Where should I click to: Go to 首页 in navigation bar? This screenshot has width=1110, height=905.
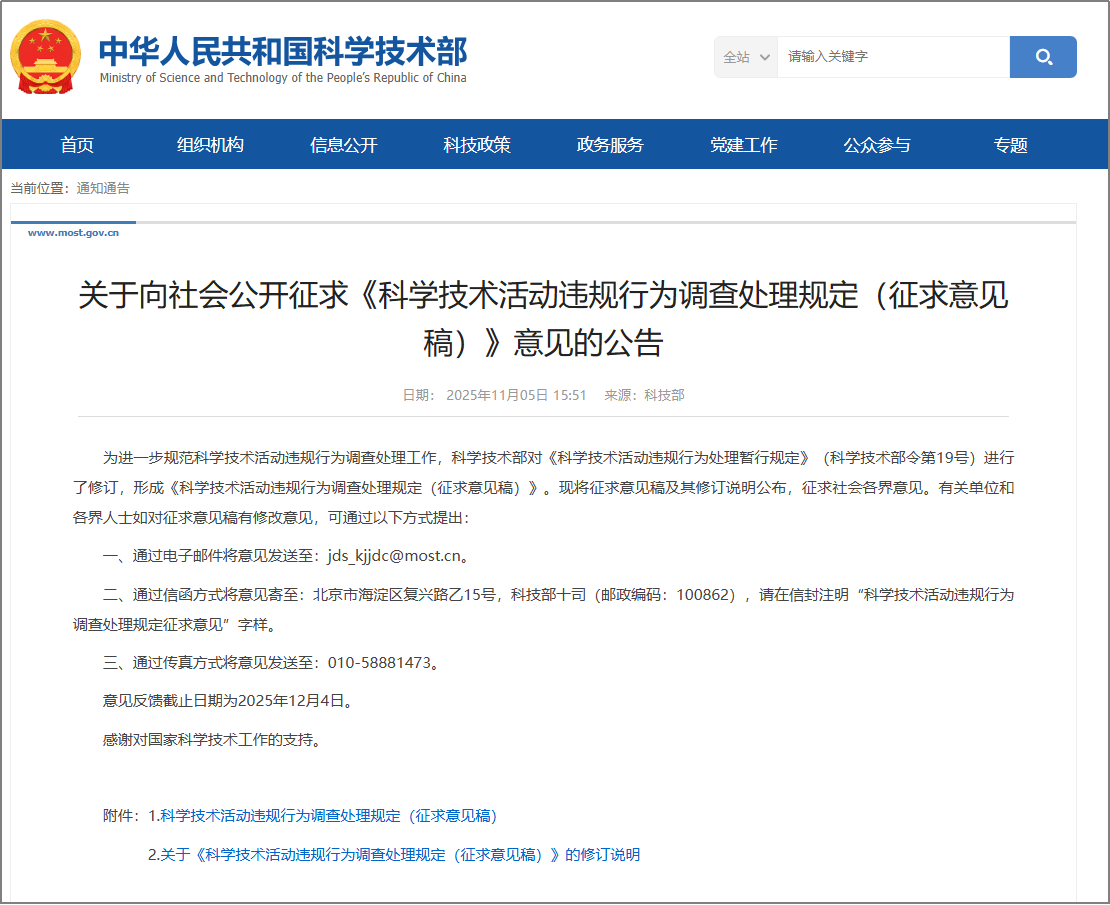pos(77,145)
